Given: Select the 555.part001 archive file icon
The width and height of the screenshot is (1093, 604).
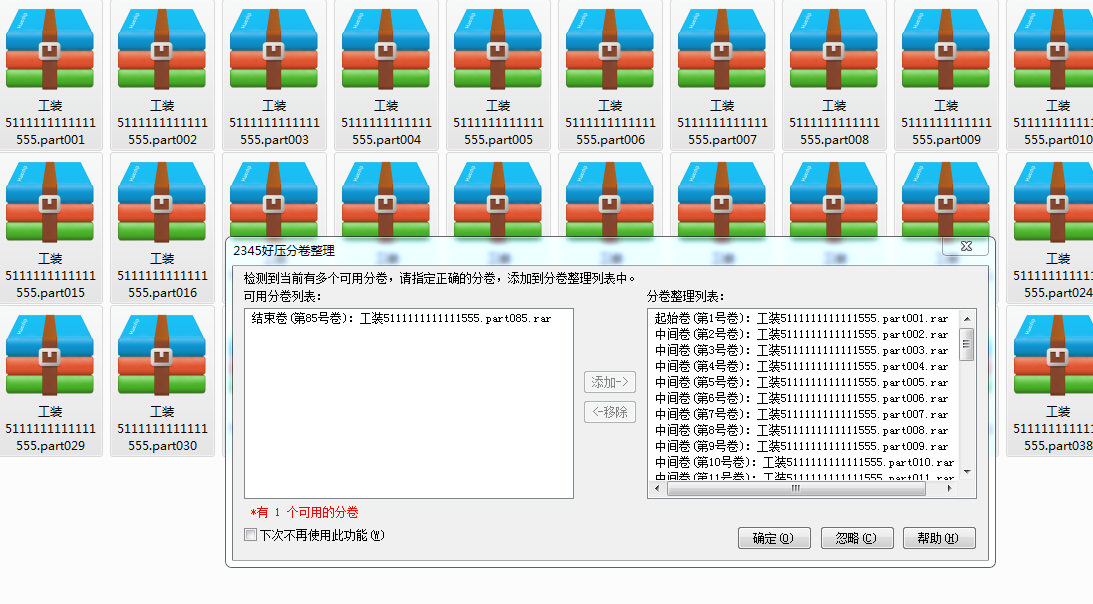Looking at the screenshot, I should [50, 49].
